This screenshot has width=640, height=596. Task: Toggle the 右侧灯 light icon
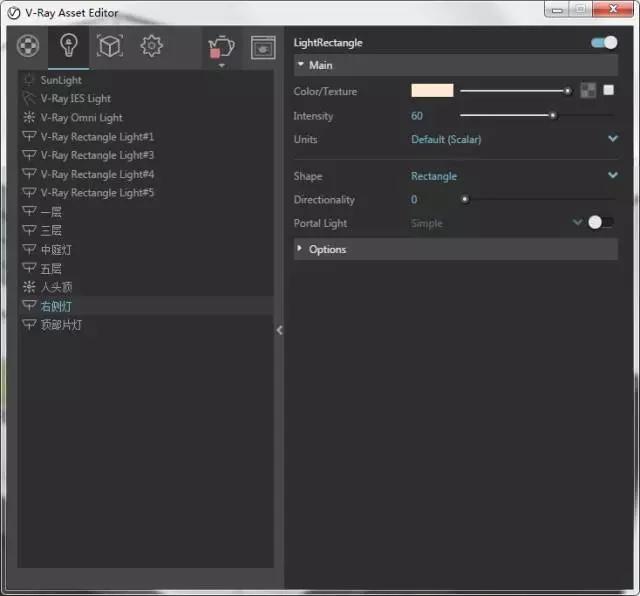pyautogui.click(x=29, y=305)
